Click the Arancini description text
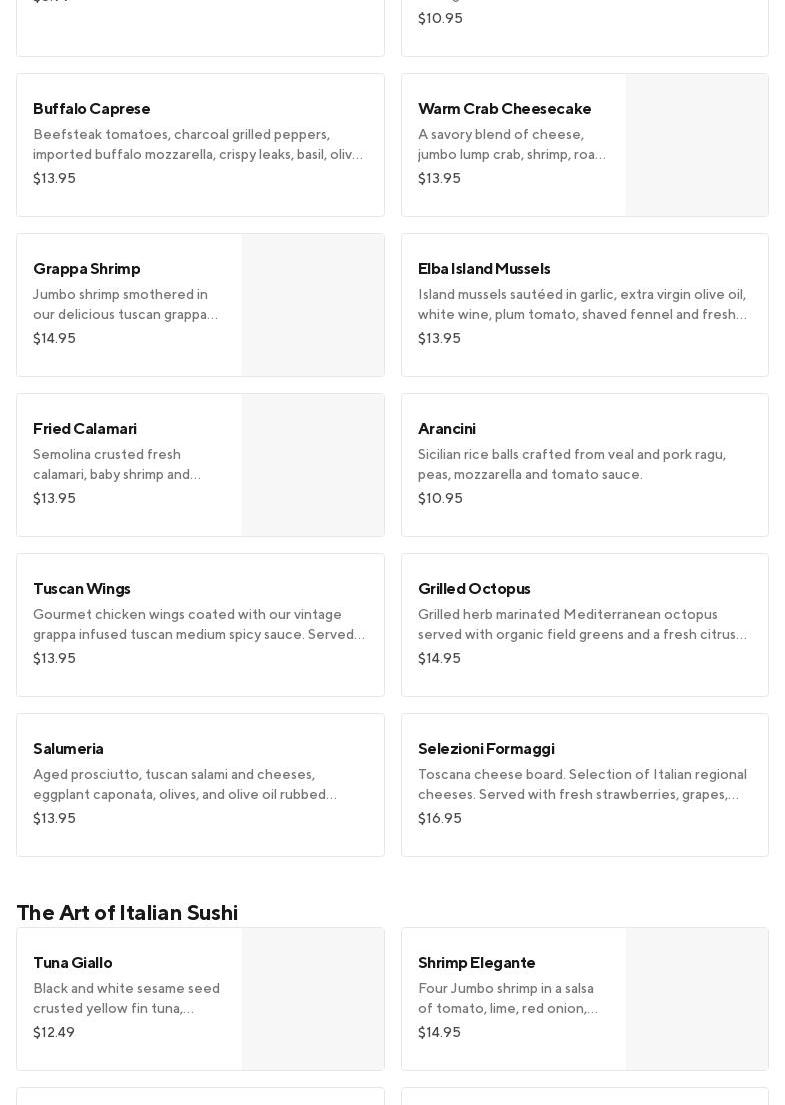 (x=572, y=464)
